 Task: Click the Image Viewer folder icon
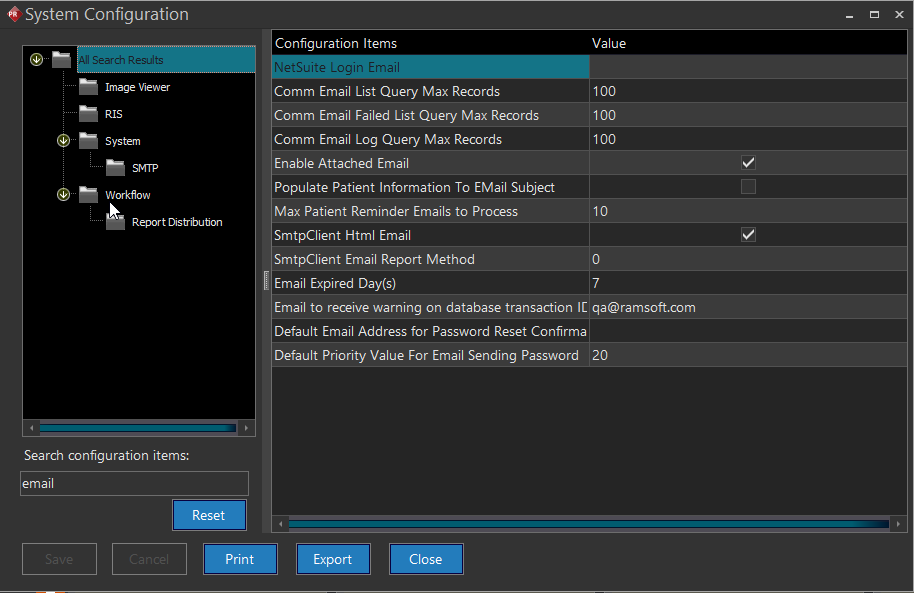coord(88,87)
